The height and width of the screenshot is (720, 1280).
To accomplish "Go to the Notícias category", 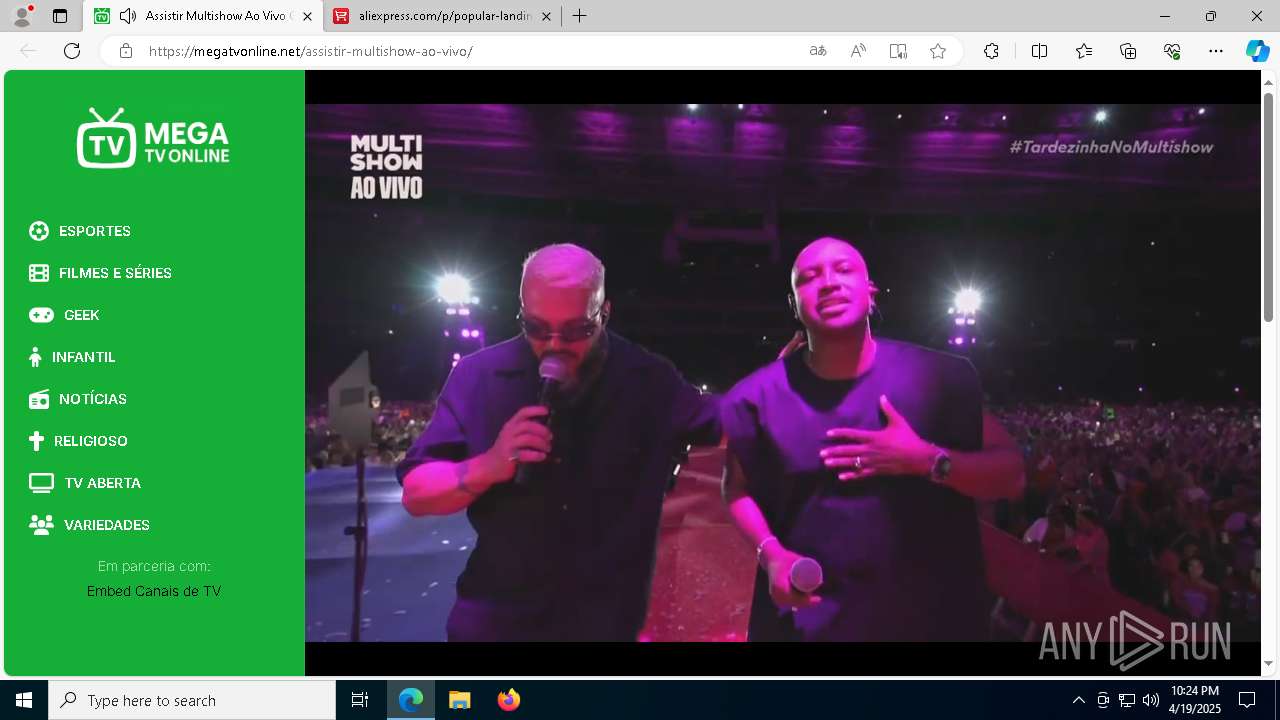I will tap(93, 399).
